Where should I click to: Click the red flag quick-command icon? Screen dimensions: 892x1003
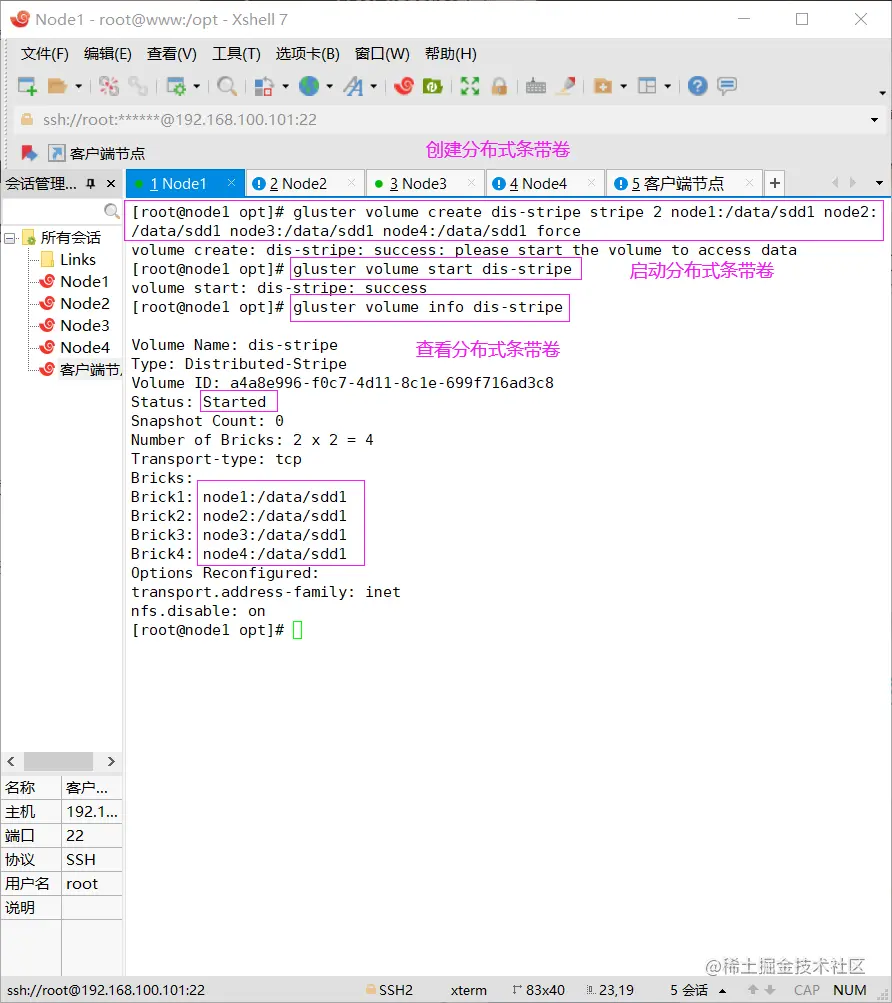click(29, 153)
